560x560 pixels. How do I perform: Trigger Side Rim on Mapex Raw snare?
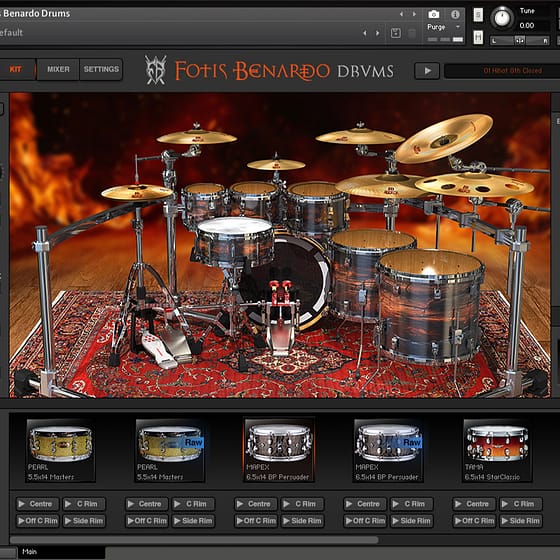click(x=412, y=521)
